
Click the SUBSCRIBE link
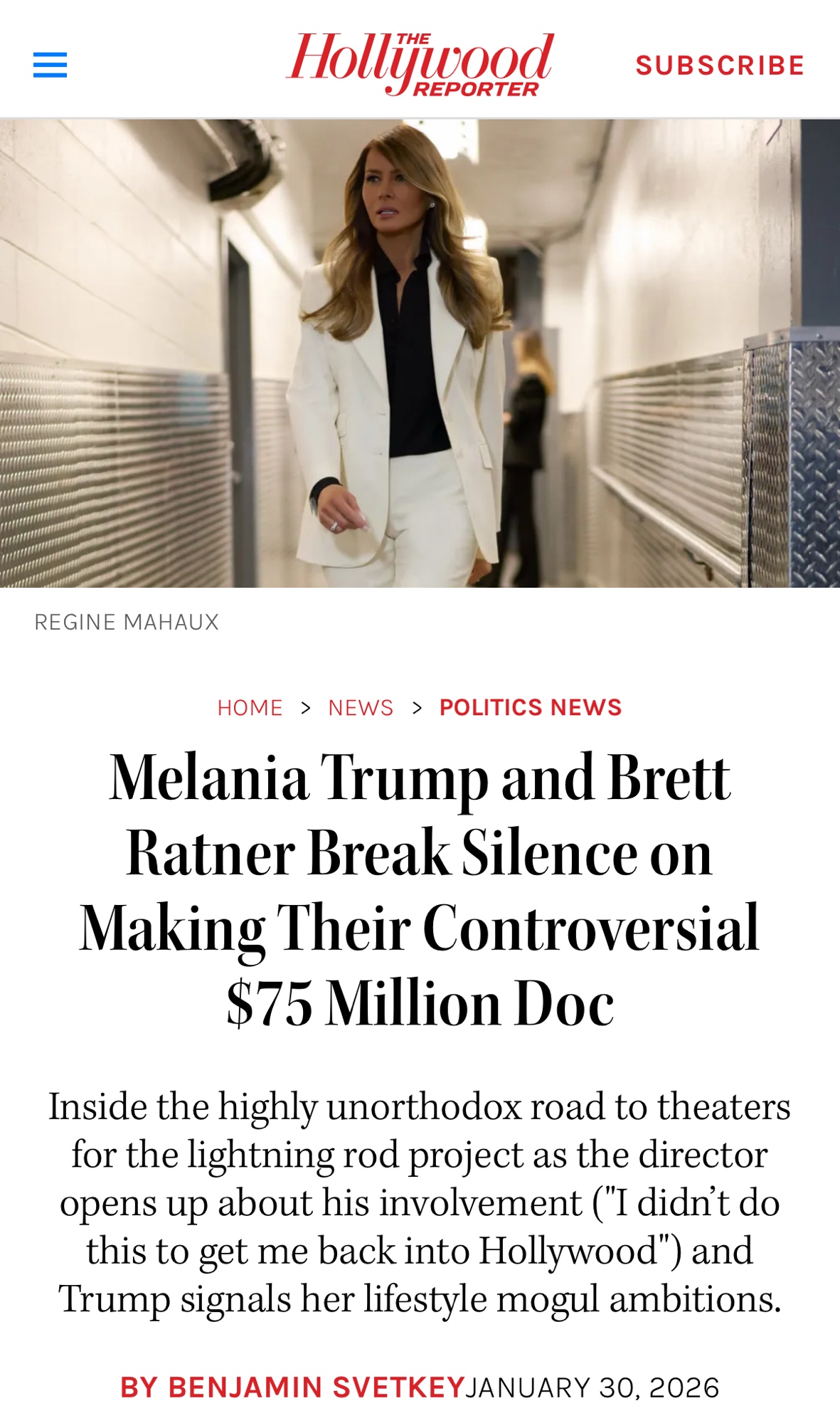pos(719,65)
